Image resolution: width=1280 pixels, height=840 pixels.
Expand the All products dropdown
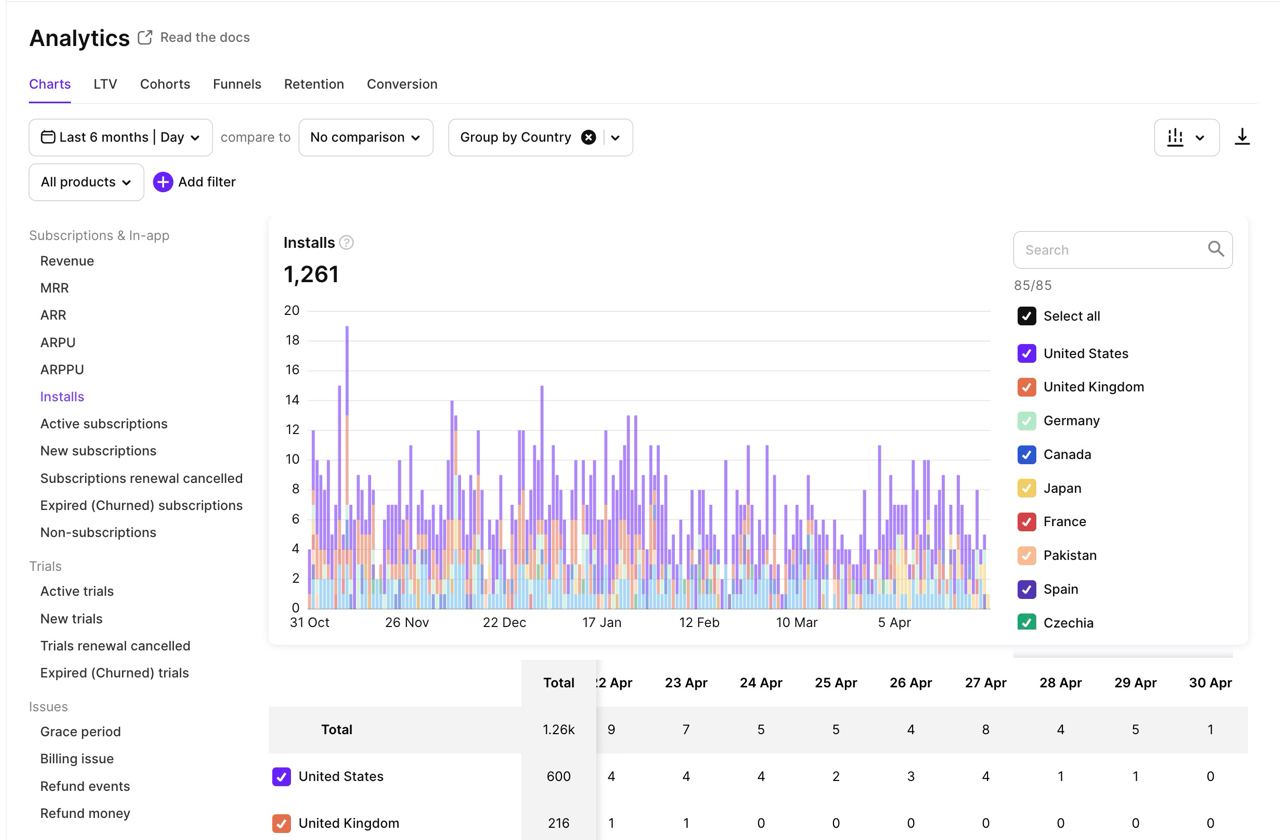86,181
